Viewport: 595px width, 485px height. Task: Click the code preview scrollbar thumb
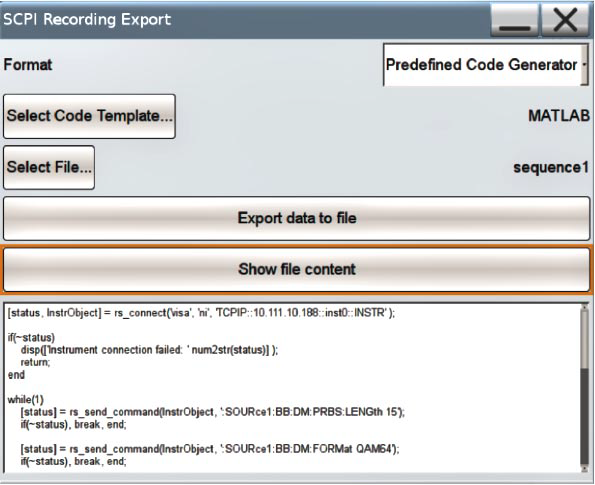584,339
